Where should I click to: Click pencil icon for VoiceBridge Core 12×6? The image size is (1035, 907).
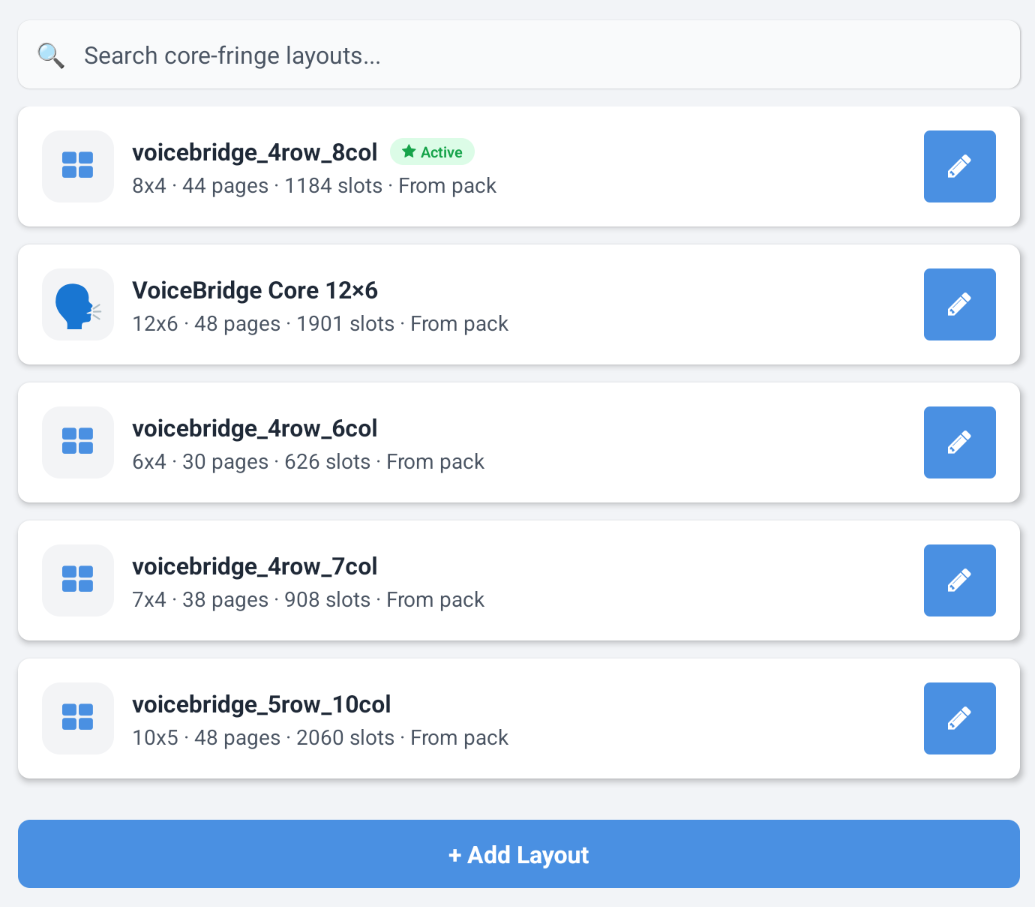pos(959,304)
